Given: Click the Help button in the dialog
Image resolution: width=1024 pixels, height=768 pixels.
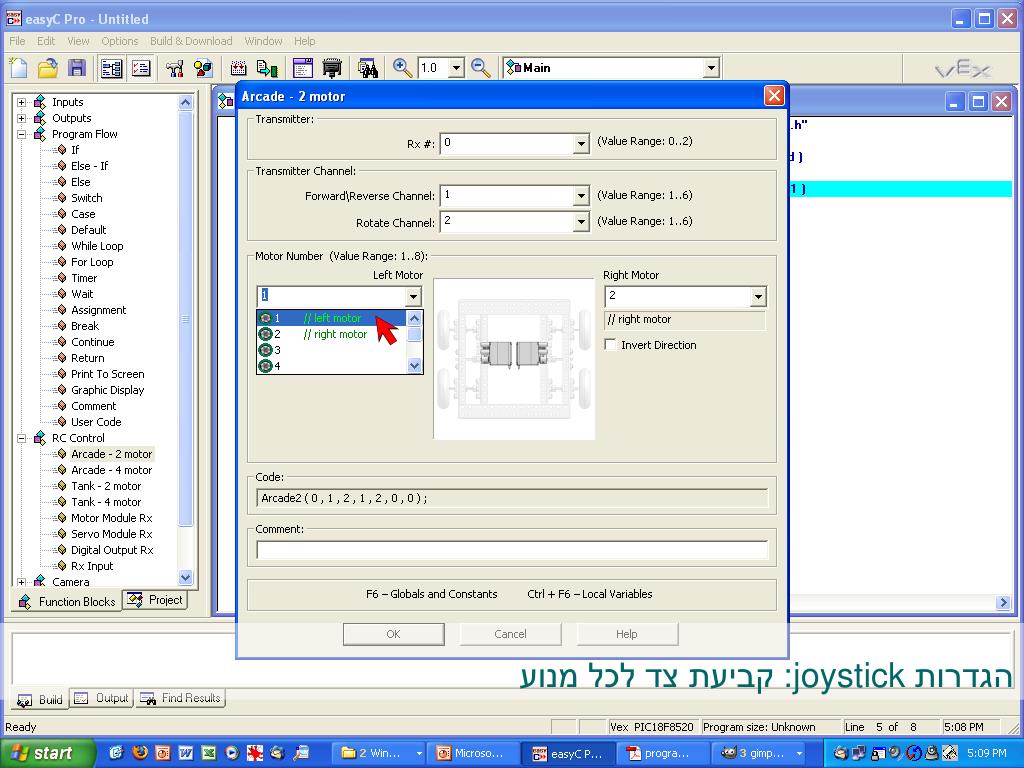Looking at the screenshot, I should 626,634.
